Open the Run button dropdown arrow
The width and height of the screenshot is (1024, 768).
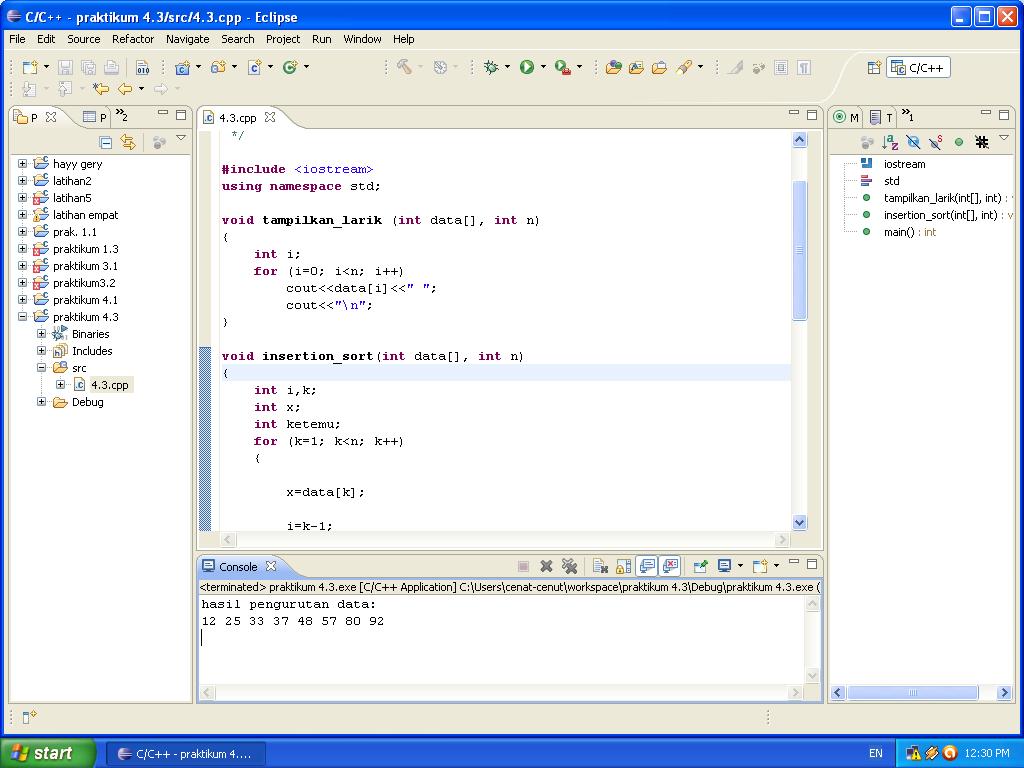click(x=541, y=67)
